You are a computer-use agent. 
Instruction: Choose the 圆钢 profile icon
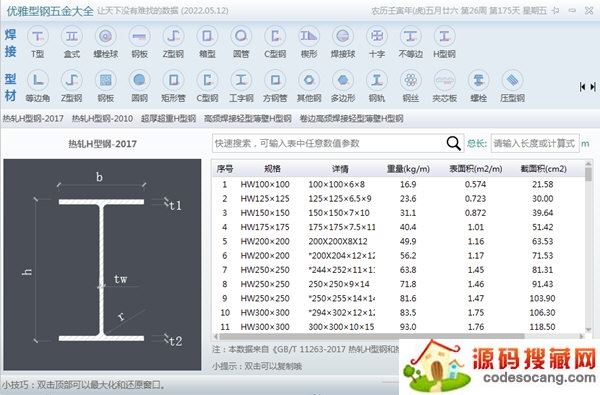tap(139, 80)
